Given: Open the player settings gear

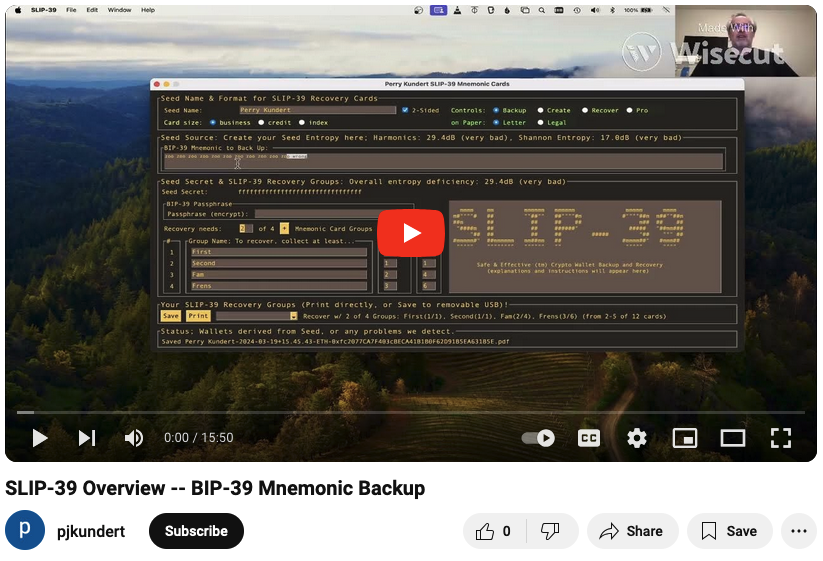Looking at the screenshot, I should tap(637, 438).
